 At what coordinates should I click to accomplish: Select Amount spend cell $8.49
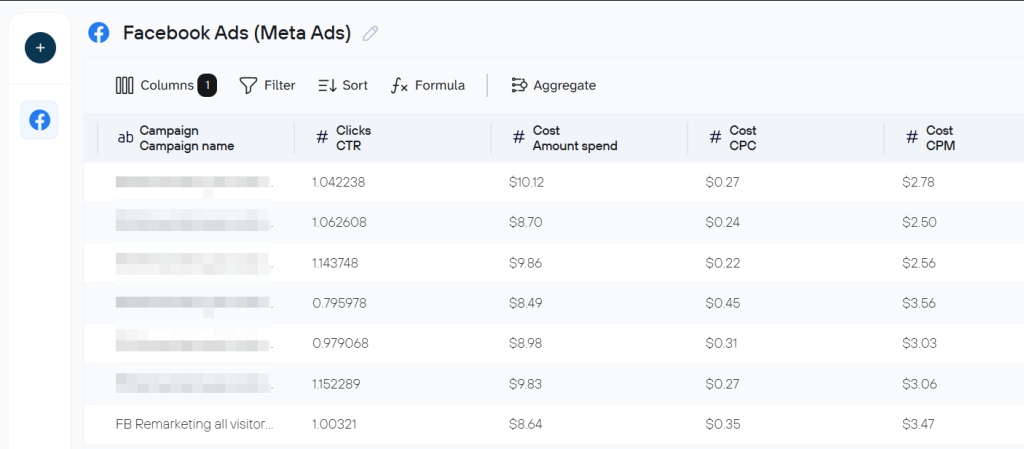coord(526,303)
